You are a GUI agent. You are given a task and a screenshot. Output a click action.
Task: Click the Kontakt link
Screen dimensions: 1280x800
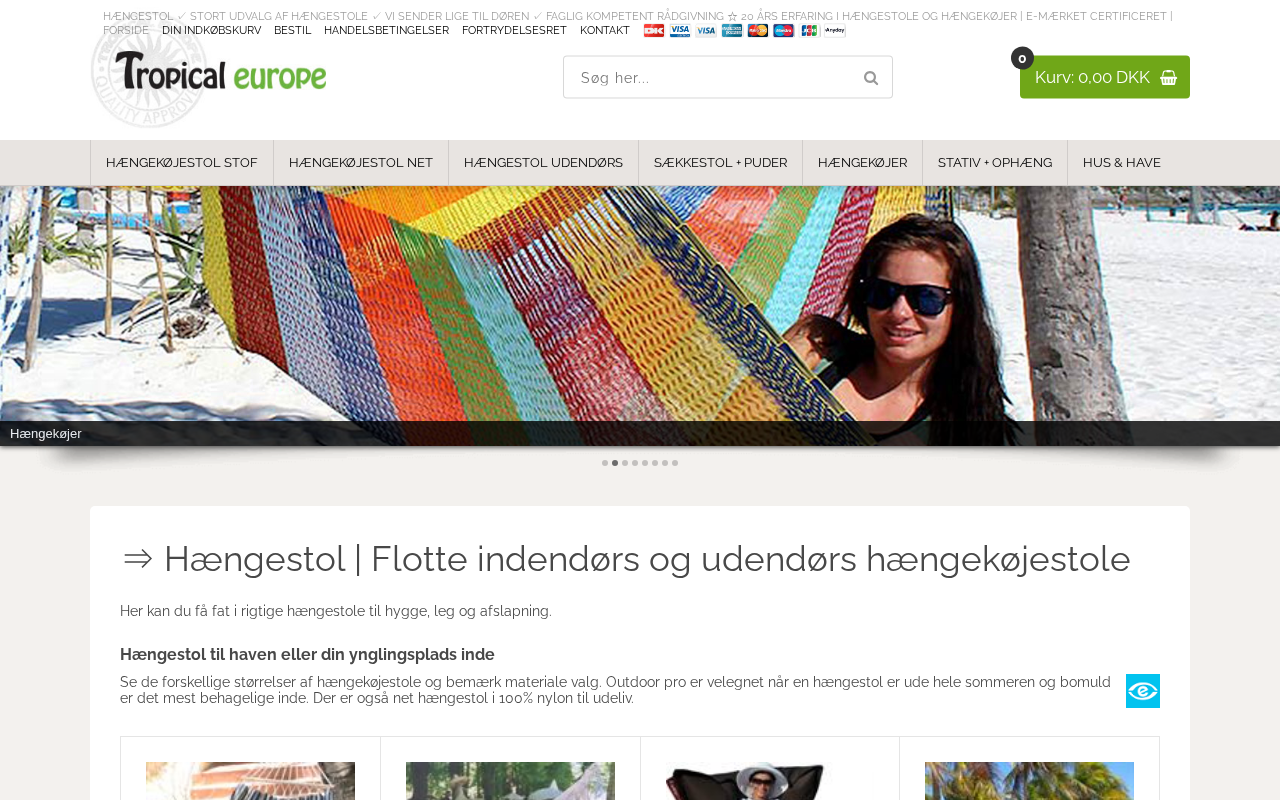(605, 31)
